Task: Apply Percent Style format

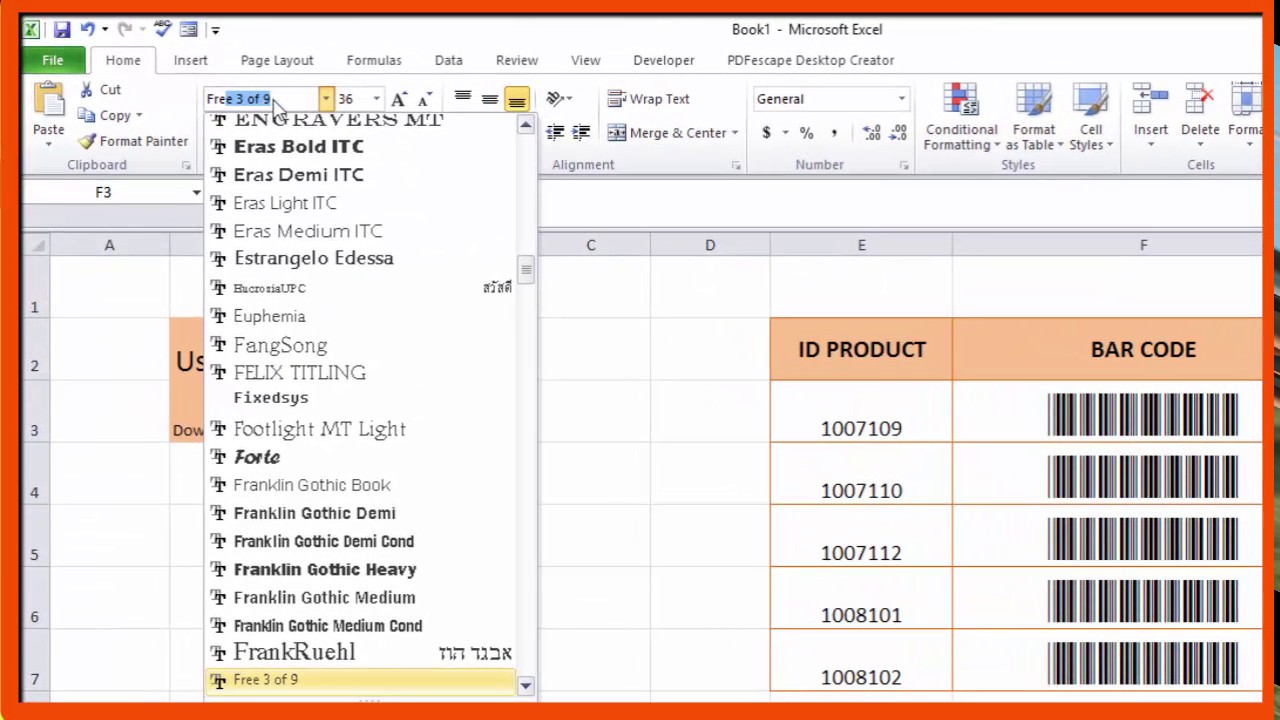Action: (x=807, y=133)
